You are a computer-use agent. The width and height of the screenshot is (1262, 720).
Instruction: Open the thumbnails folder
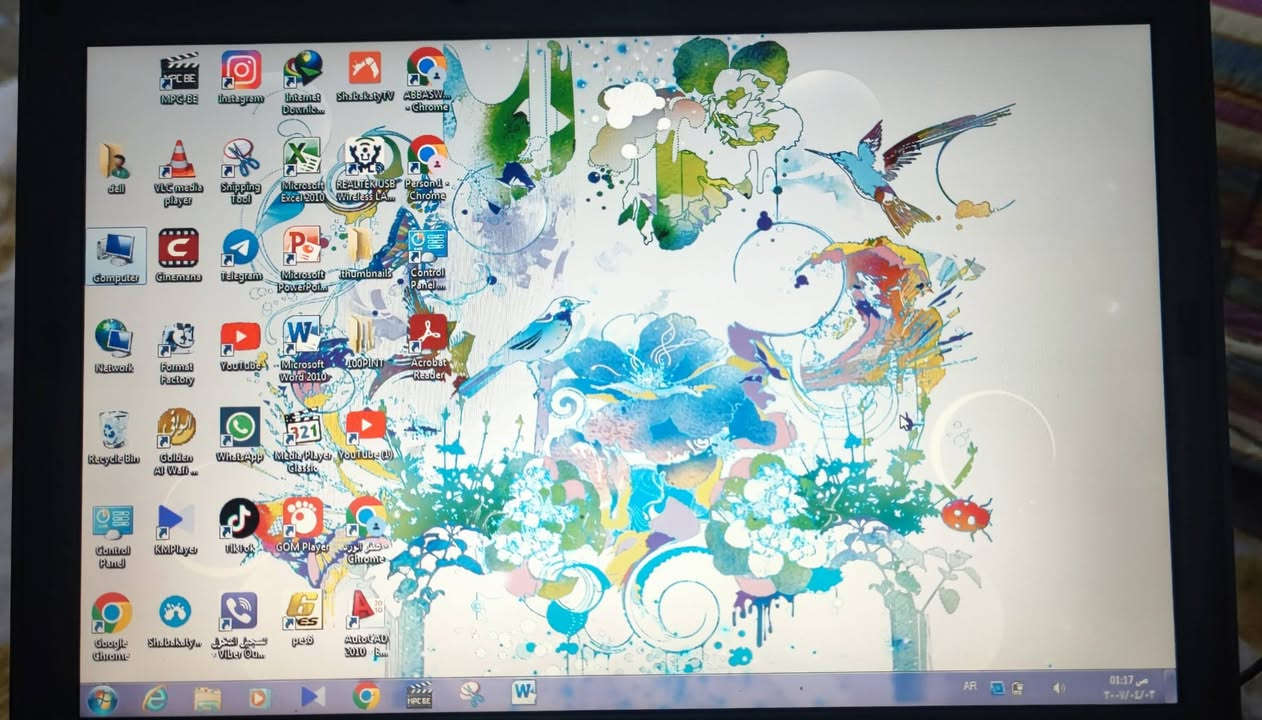(364, 253)
